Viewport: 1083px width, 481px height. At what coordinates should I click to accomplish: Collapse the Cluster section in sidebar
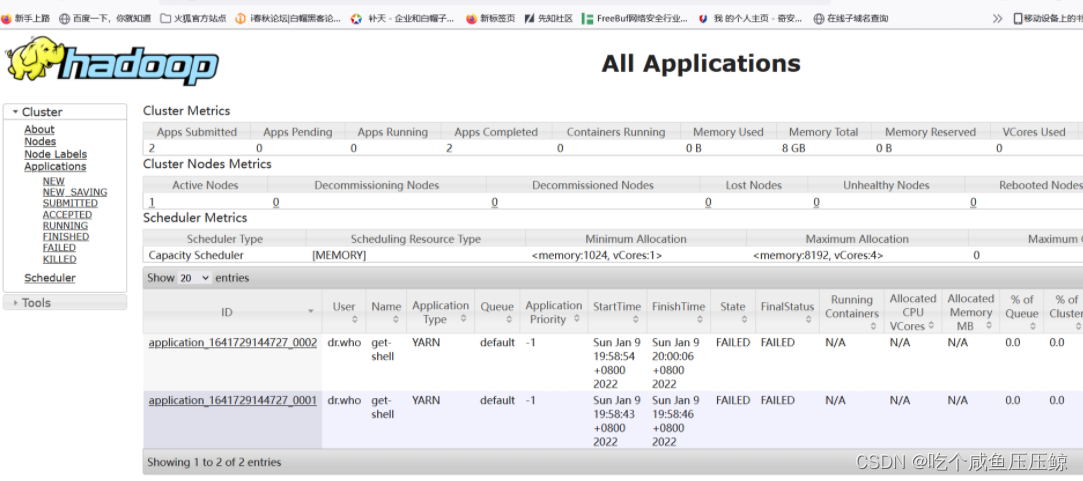coord(42,112)
